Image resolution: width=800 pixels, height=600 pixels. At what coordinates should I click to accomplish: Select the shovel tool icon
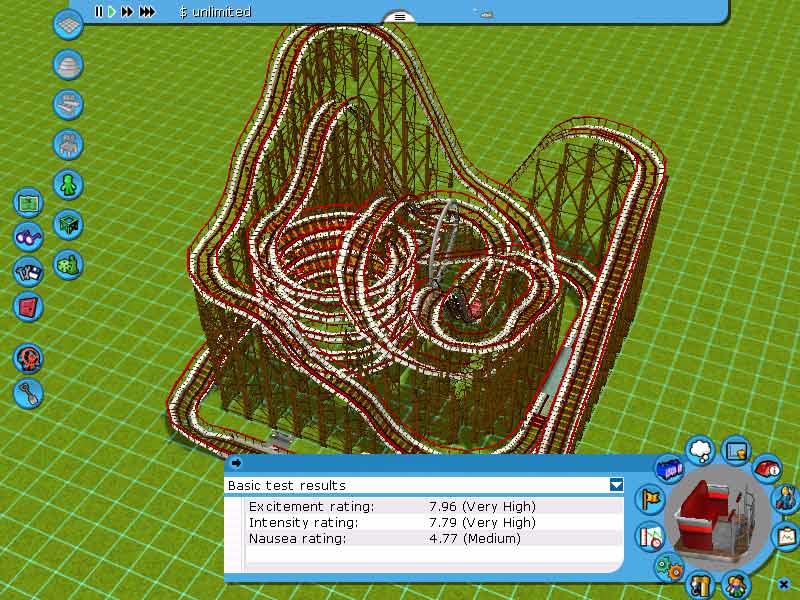click(28, 393)
